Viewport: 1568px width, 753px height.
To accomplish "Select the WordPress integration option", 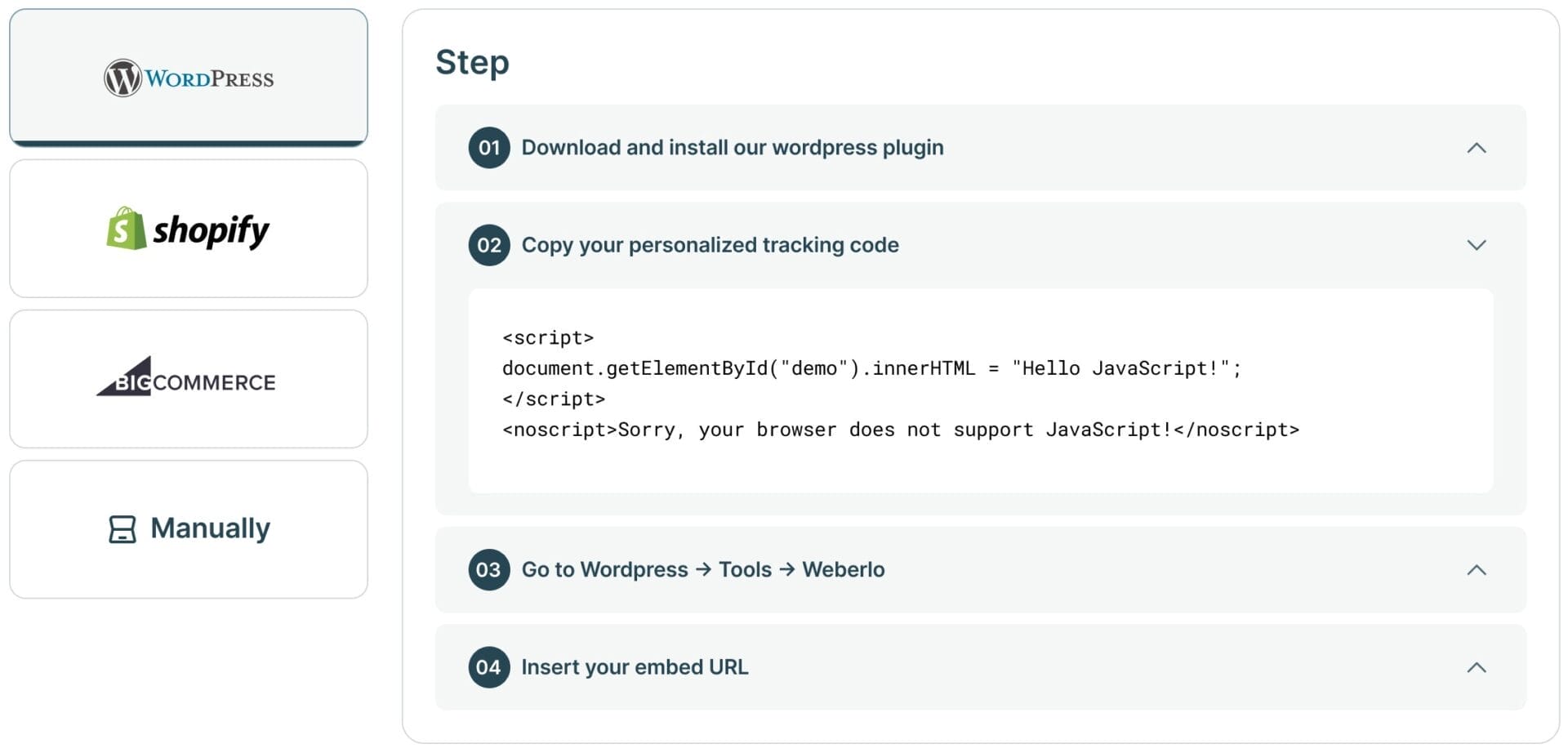I will pos(188,76).
